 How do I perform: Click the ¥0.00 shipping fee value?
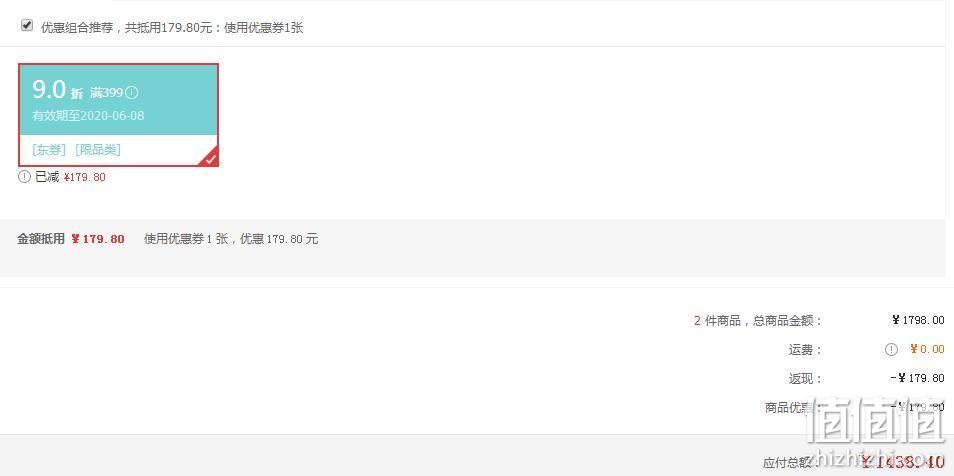coord(927,349)
